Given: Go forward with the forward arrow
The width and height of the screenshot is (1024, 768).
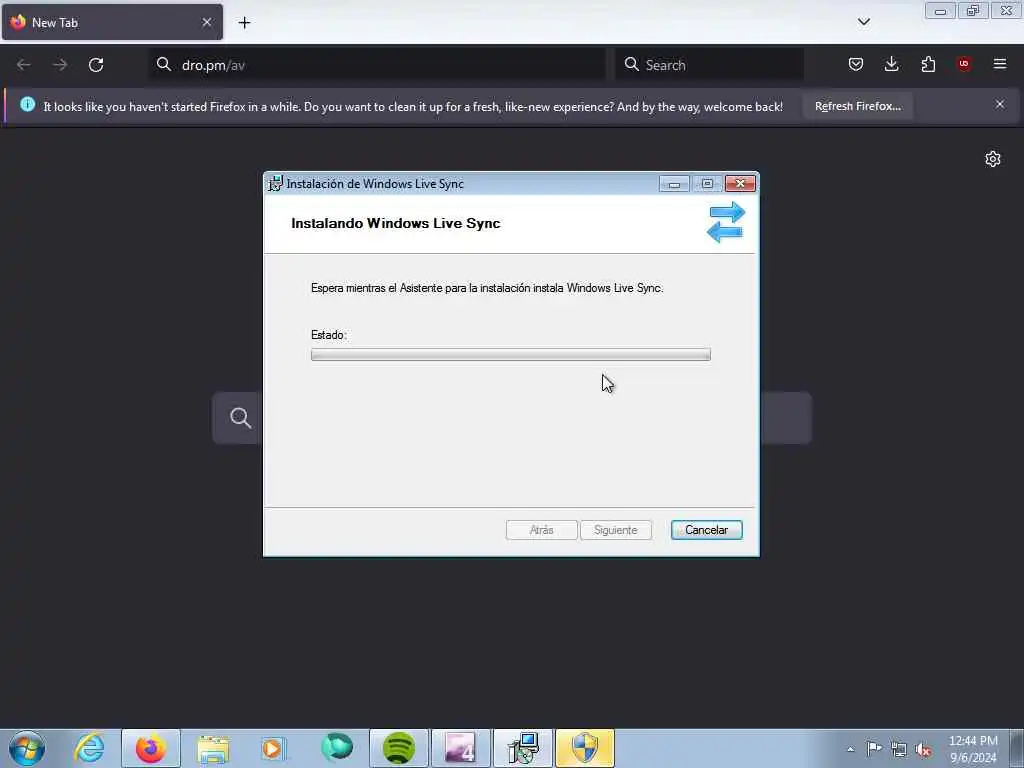Looking at the screenshot, I should point(60,65).
